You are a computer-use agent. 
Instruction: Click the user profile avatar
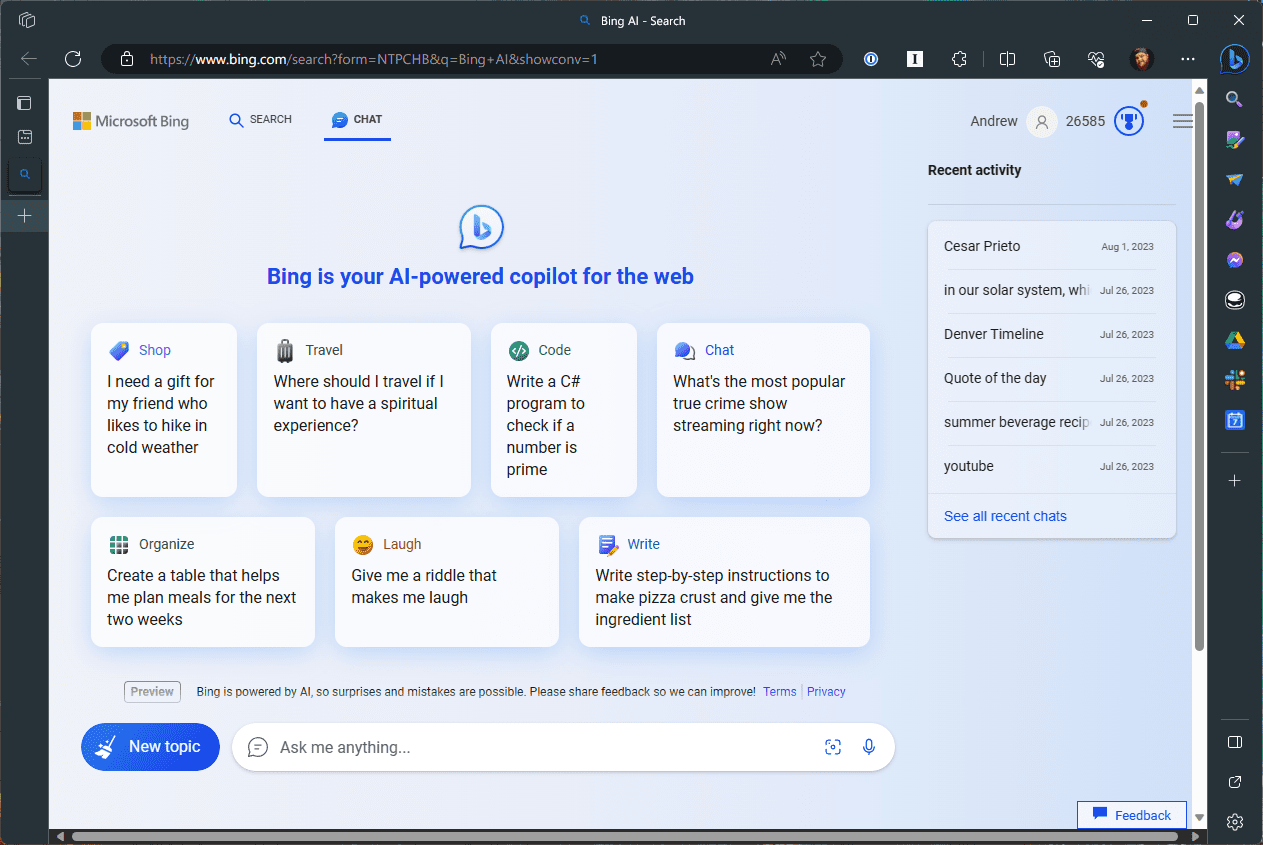click(x=1142, y=59)
